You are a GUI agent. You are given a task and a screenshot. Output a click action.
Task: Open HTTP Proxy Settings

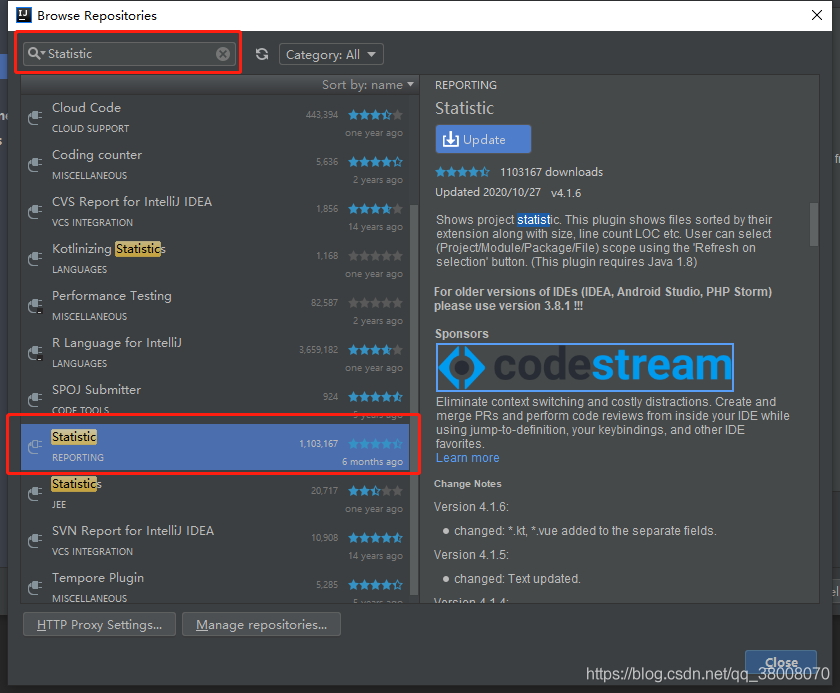tap(99, 624)
